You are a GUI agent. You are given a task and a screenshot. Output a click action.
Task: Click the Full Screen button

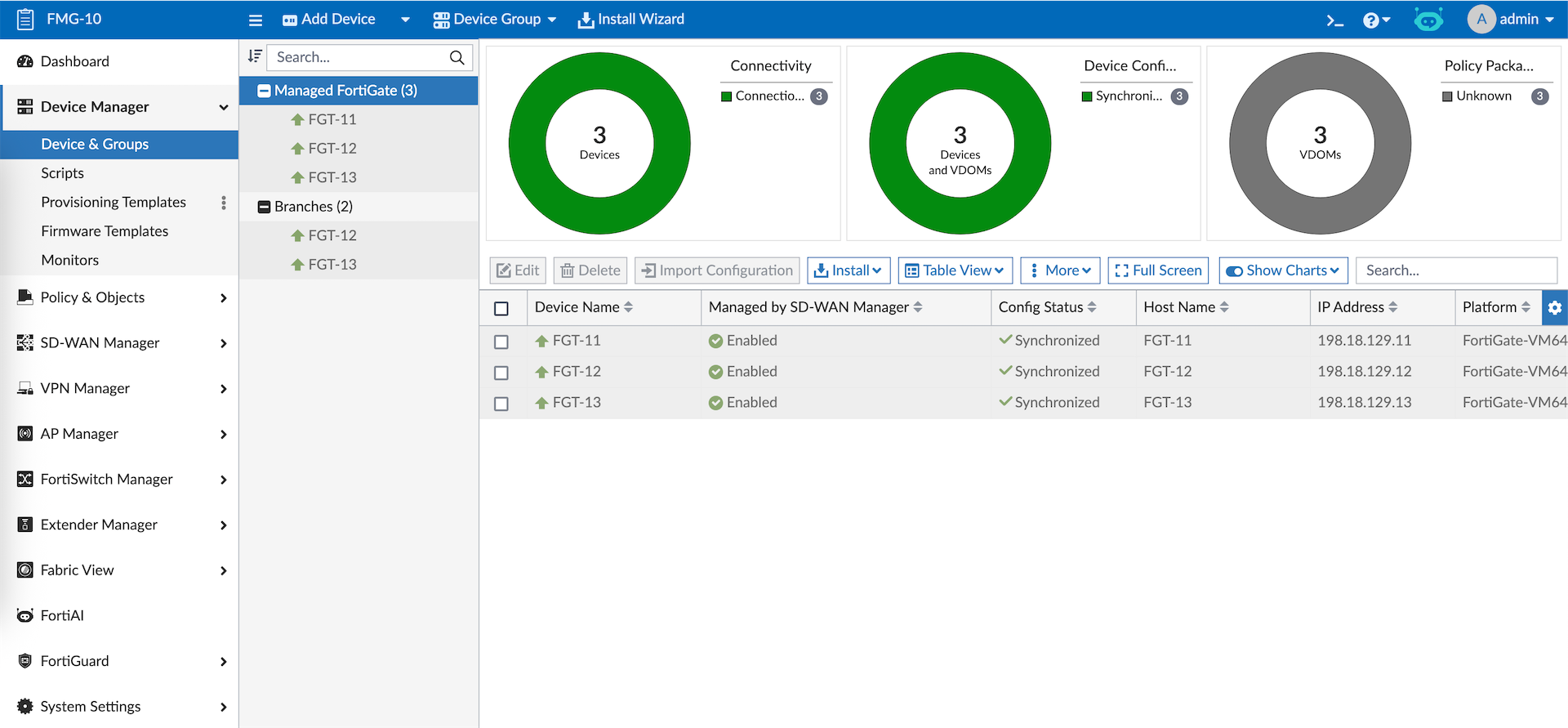tap(1157, 270)
